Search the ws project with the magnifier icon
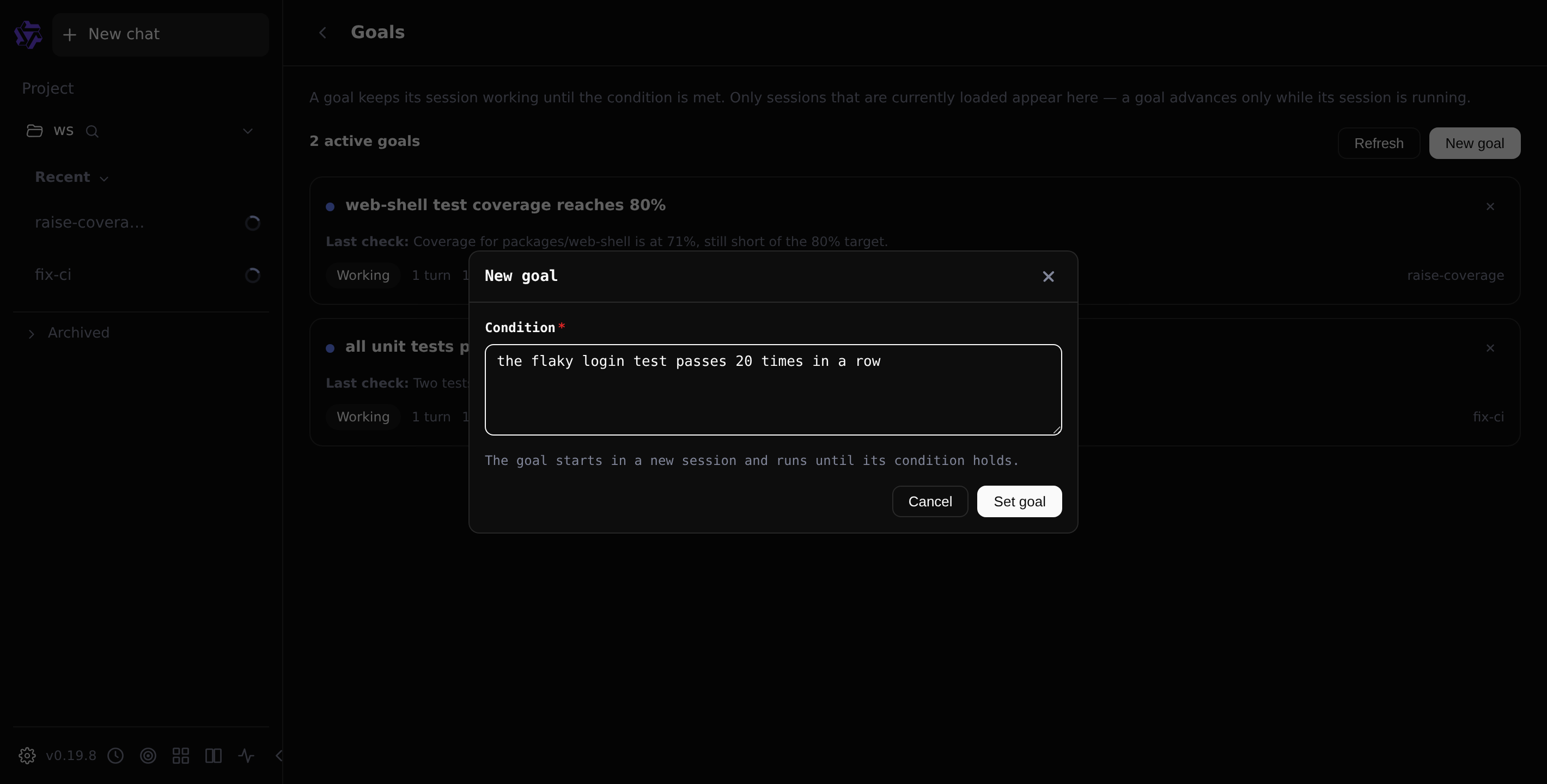This screenshot has height=784, width=1547. click(x=92, y=131)
